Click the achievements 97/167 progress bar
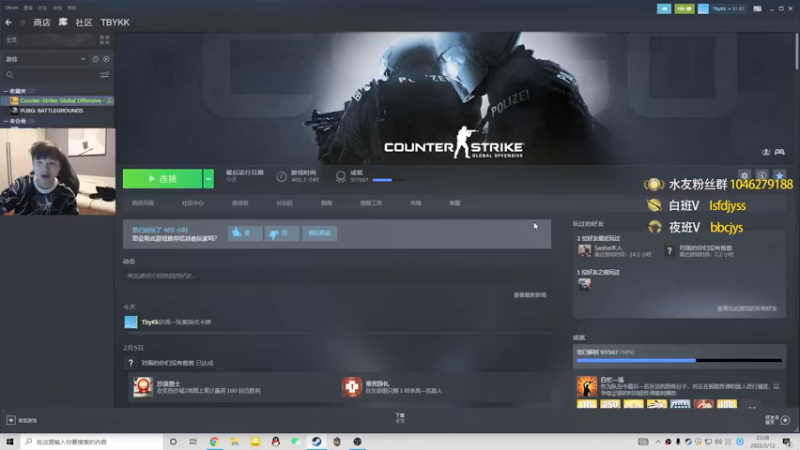Viewport: 800px width, 450px height. tap(389, 180)
